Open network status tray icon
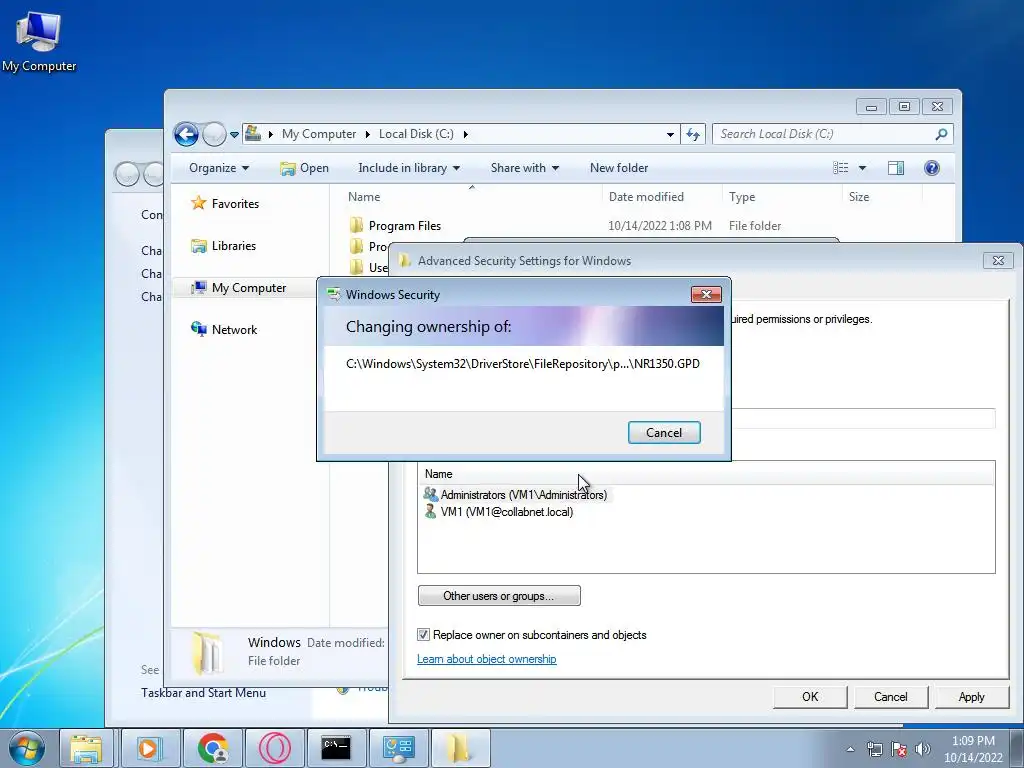Screen dimensions: 1024x768 (874, 749)
